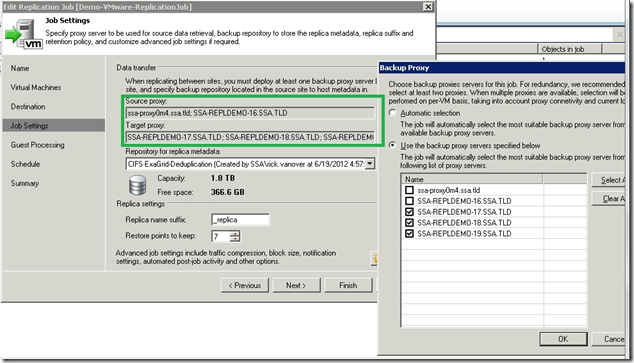Click the Previous button

[245, 285]
